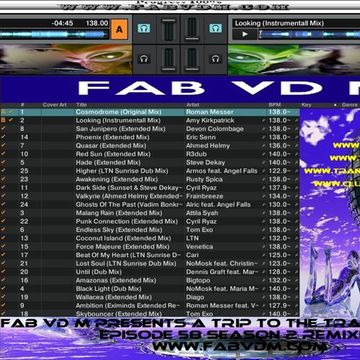Screen dimensions: 360x360
Task: Select track 'Endless Sky (Extended Mix)'
Action: [x=119, y=230]
